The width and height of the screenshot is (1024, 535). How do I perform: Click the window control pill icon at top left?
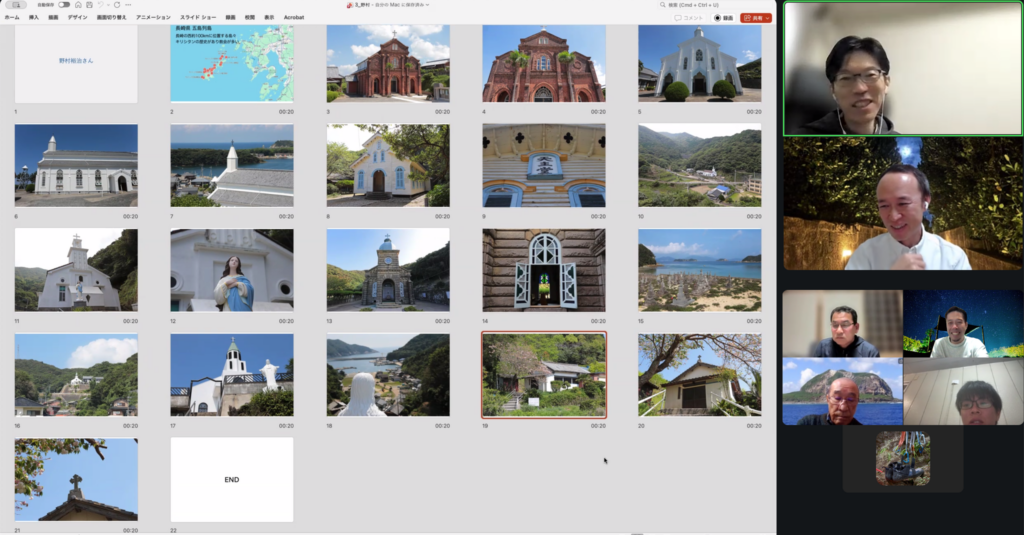[18, 5]
